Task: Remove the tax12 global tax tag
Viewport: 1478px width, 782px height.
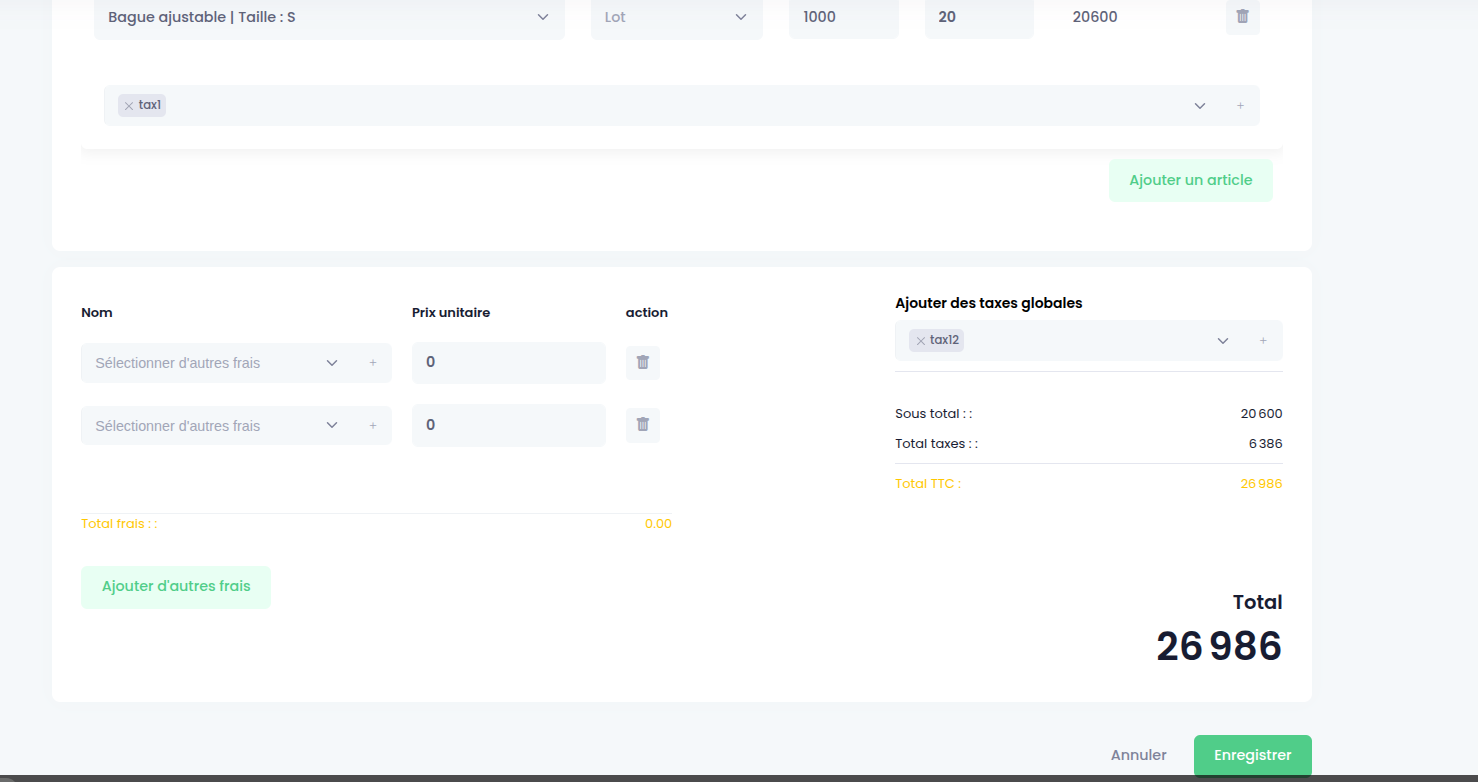Action: click(920, 341)
